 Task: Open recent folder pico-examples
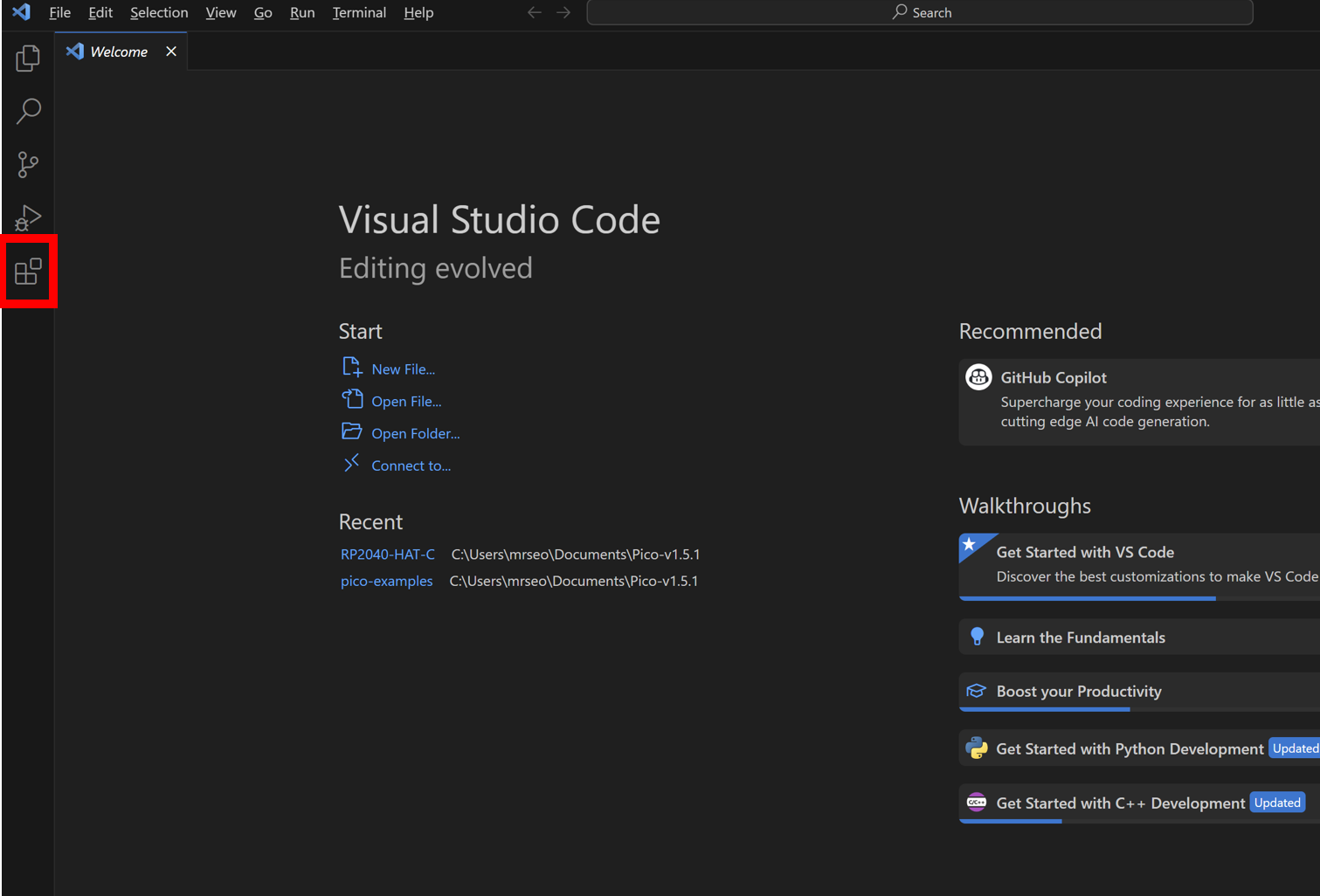(386, 582)
